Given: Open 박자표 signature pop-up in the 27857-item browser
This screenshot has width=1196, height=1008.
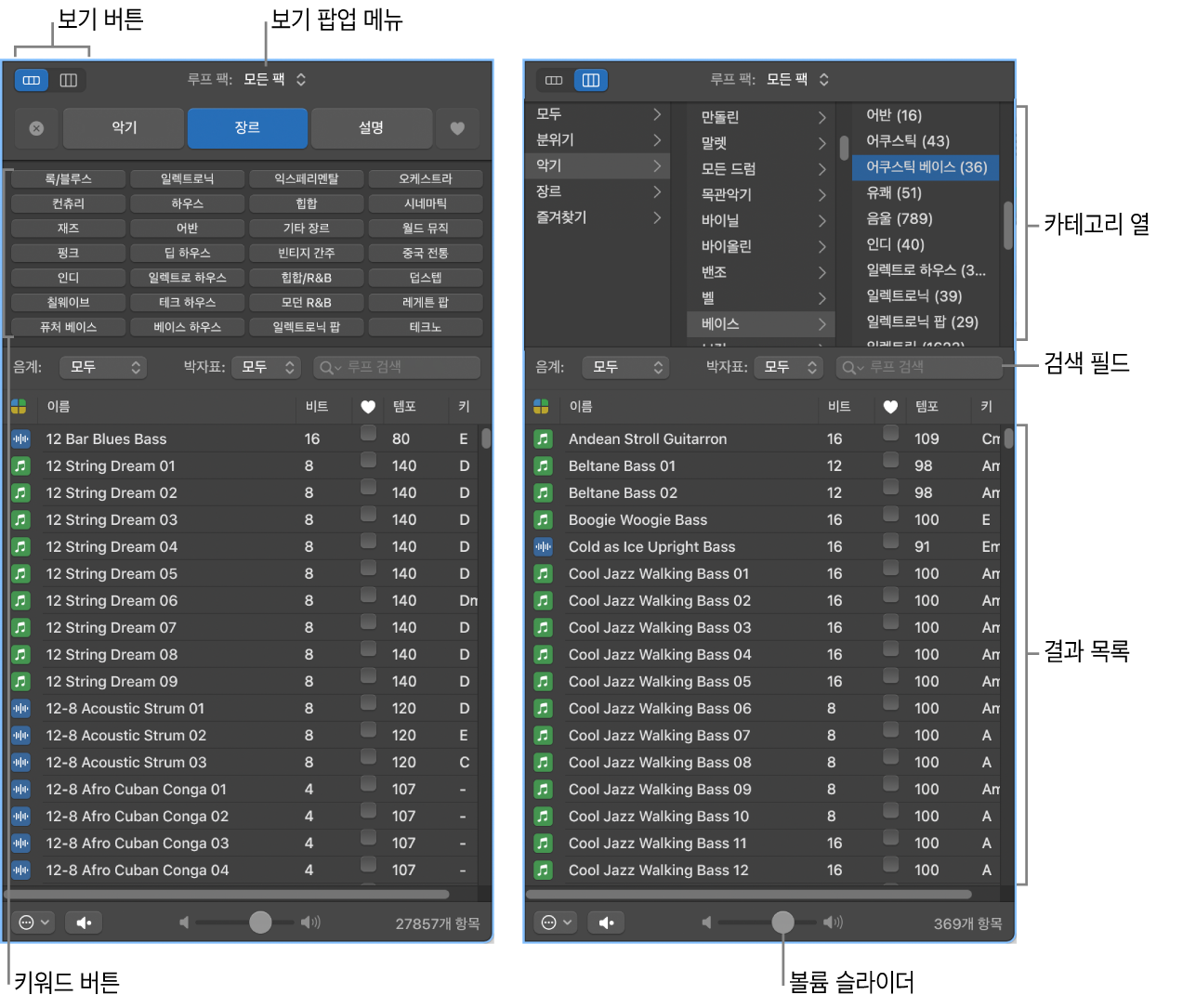Looking at the screenshot, I should pos(266,367).
